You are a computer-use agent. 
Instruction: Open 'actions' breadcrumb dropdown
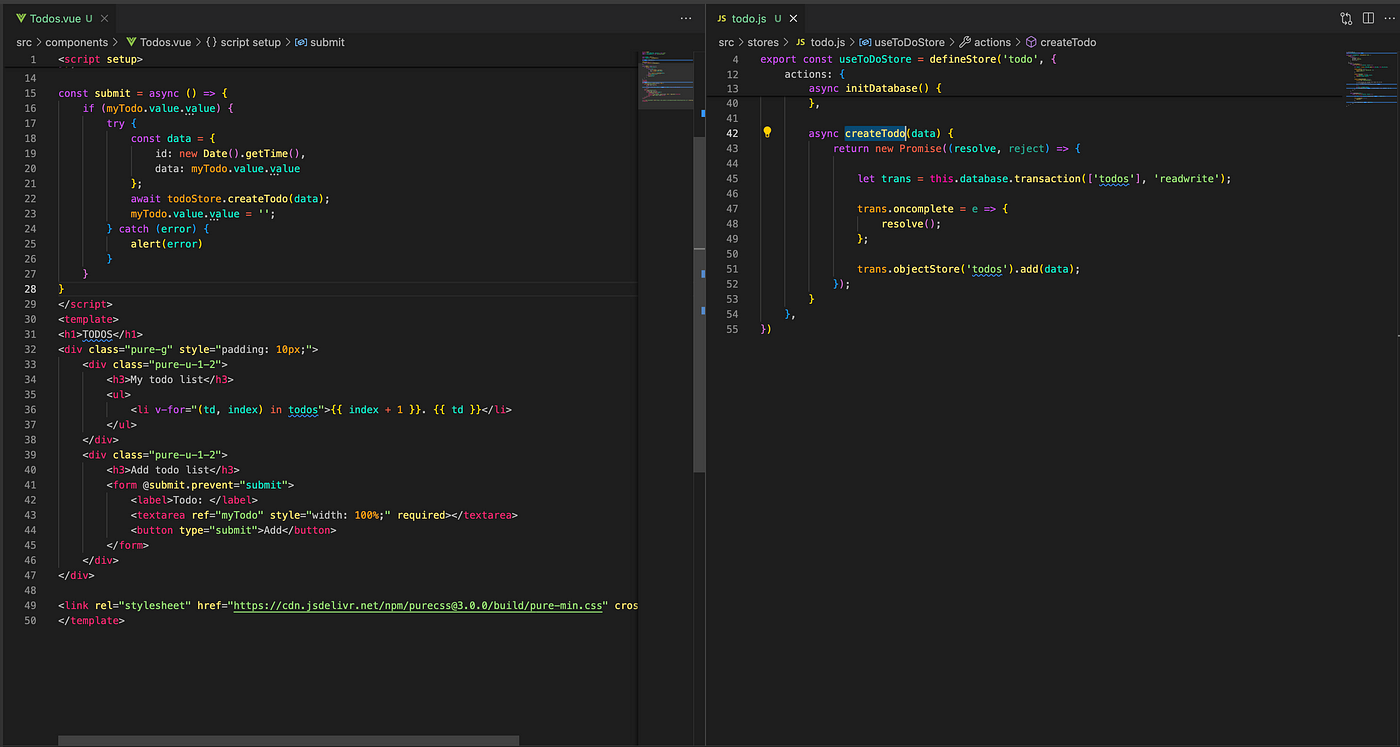[992, 42]
